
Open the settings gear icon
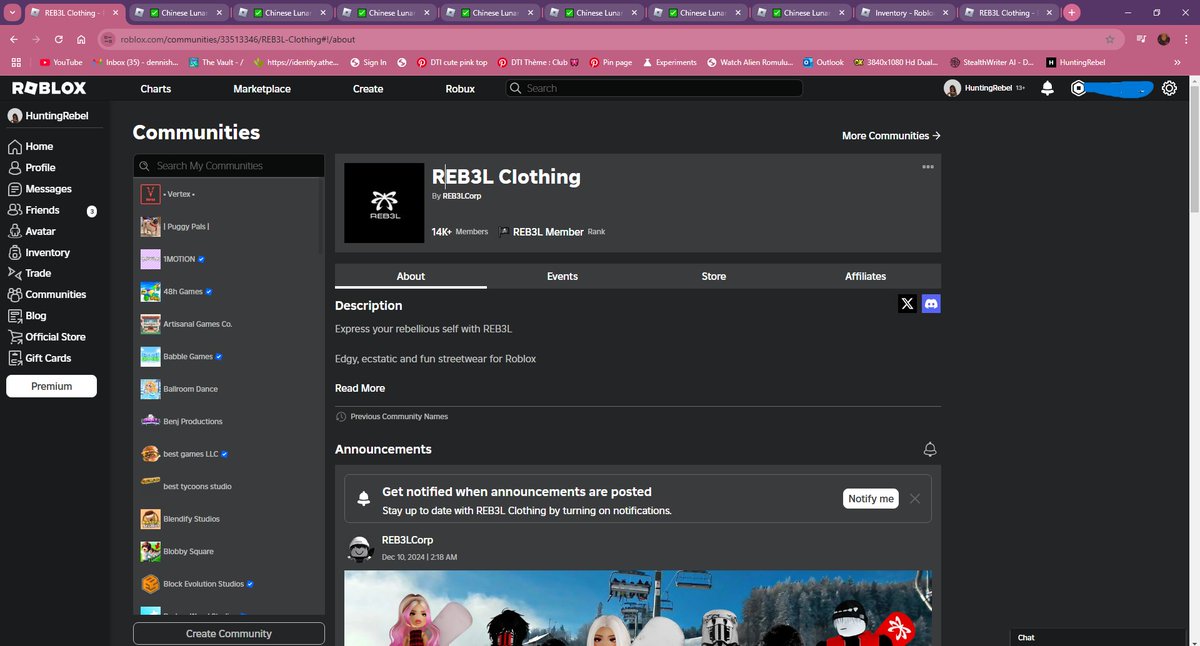tap(1169, 88)
